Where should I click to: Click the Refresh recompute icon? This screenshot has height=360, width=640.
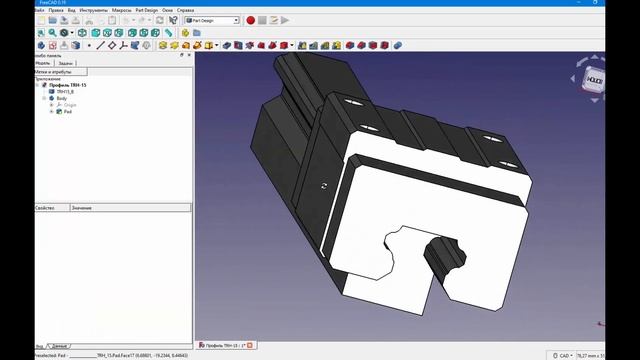click(160, 20)
